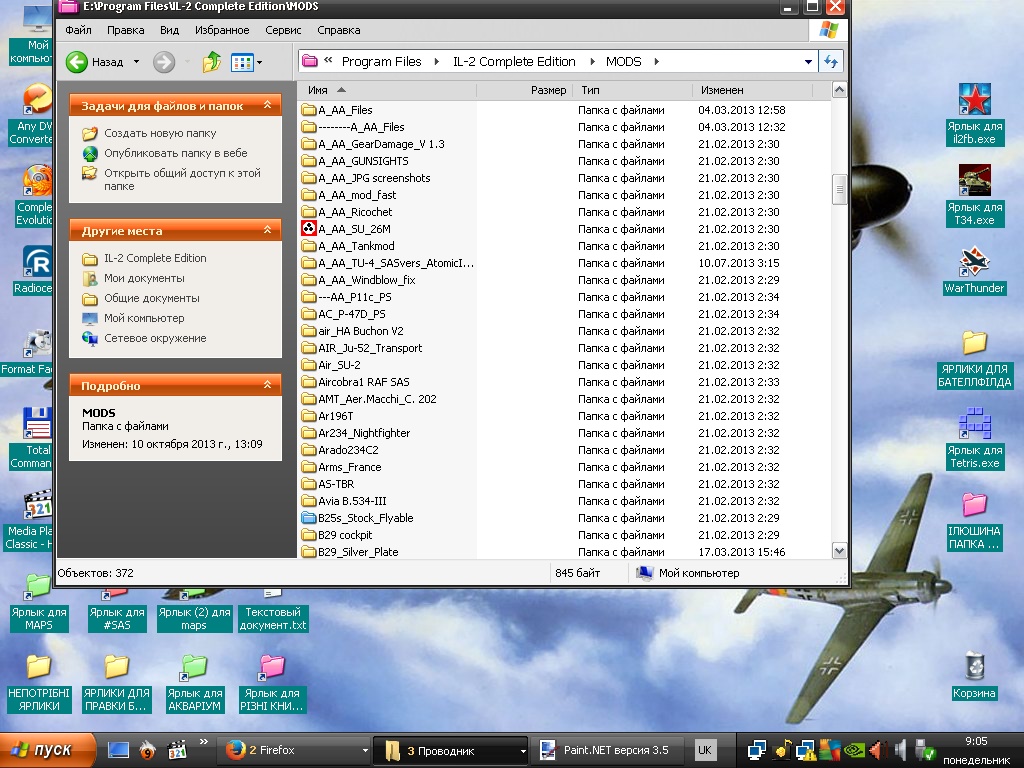
Task: Open the WarThunder desktop shortcut
Action: pos(974,263)
